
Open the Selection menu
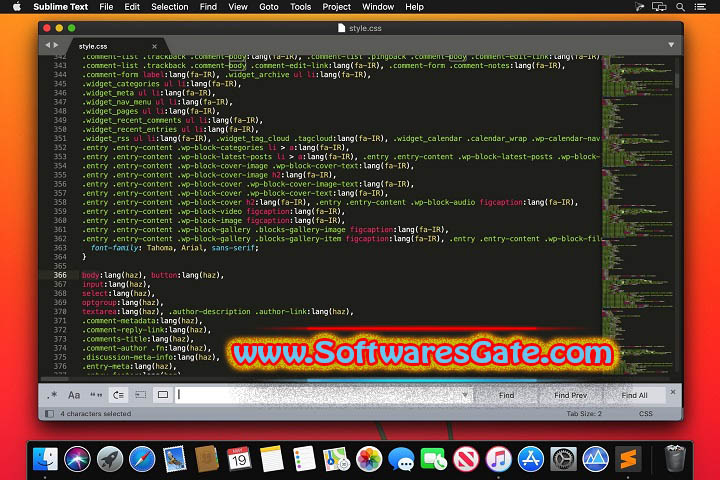[169, 7]
